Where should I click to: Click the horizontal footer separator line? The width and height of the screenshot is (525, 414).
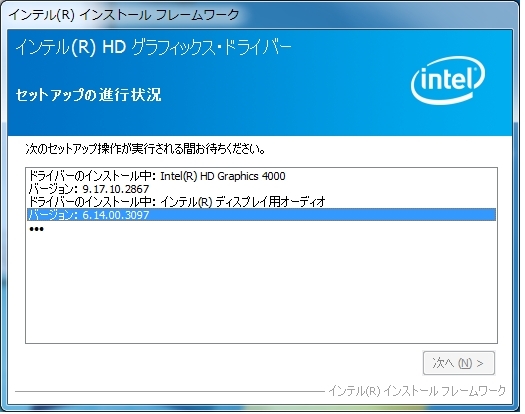click(169, 391)
